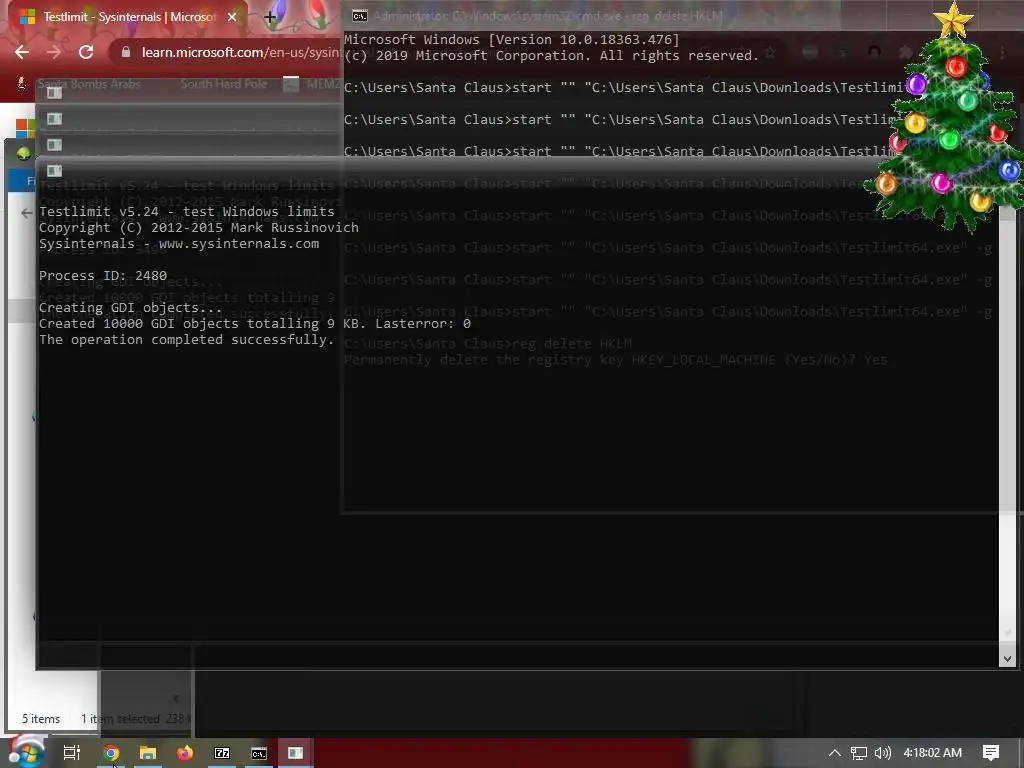Click 'The operation completed successfully.' text

186,340
